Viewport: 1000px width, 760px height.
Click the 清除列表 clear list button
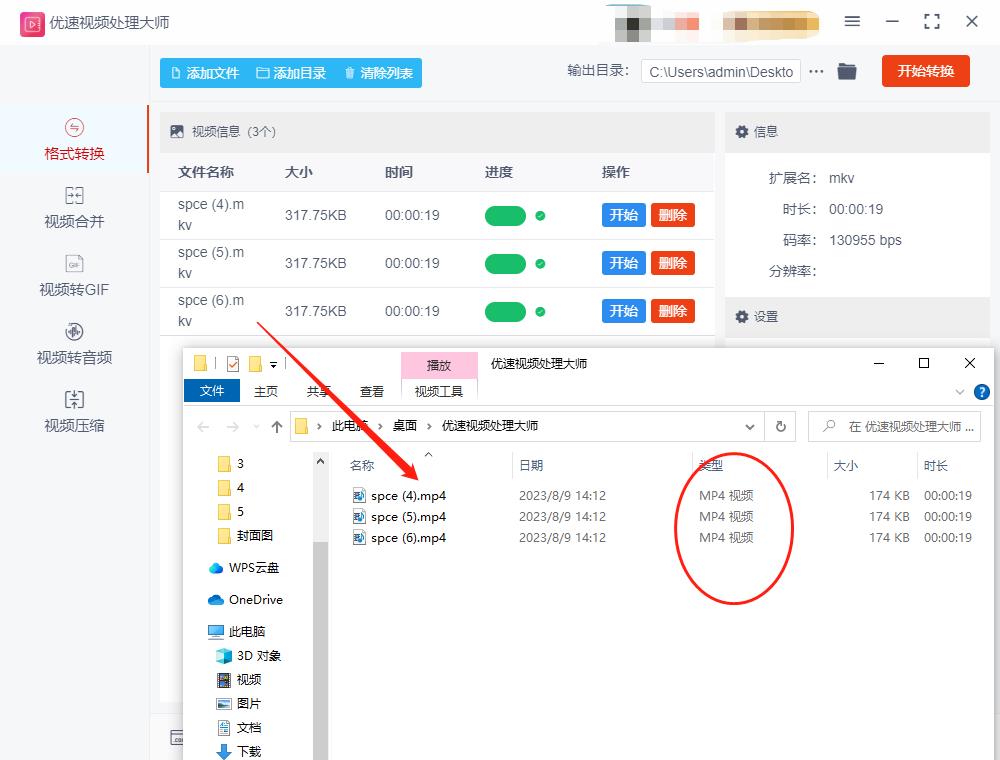tap(378, 73)
